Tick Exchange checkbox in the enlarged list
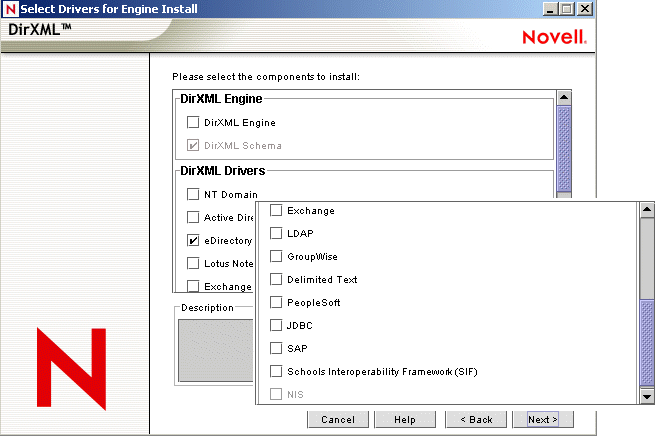655x439 pixels. point(276,210)
